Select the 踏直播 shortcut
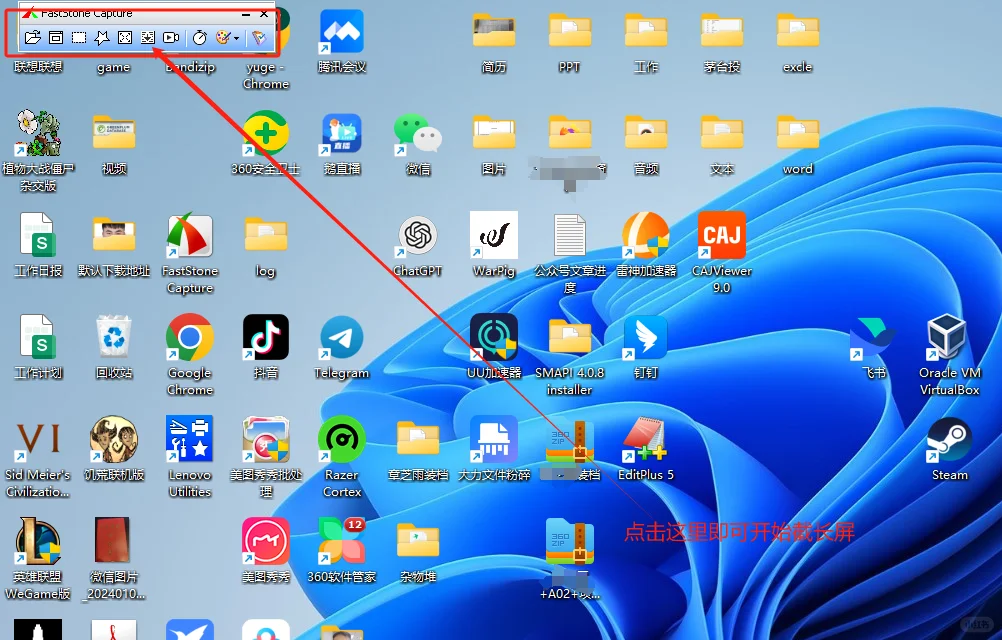This screenshot has height=640, width=1002. pos(342,144)
